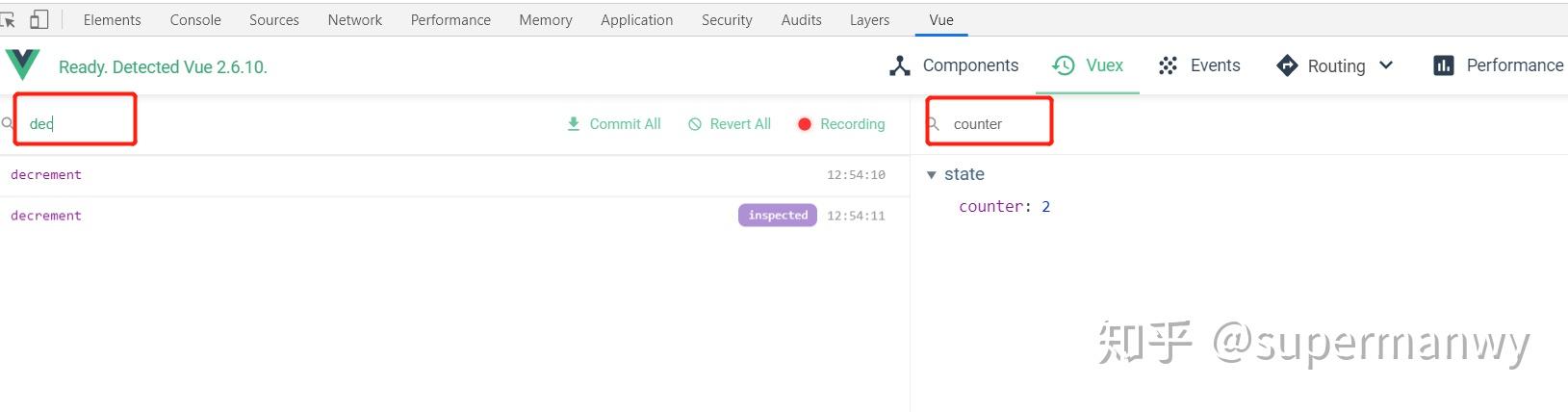Viewport: 1568px width, 412px height.
Task: Click the inspect element cursor icon
Action: tap(8, 19)
